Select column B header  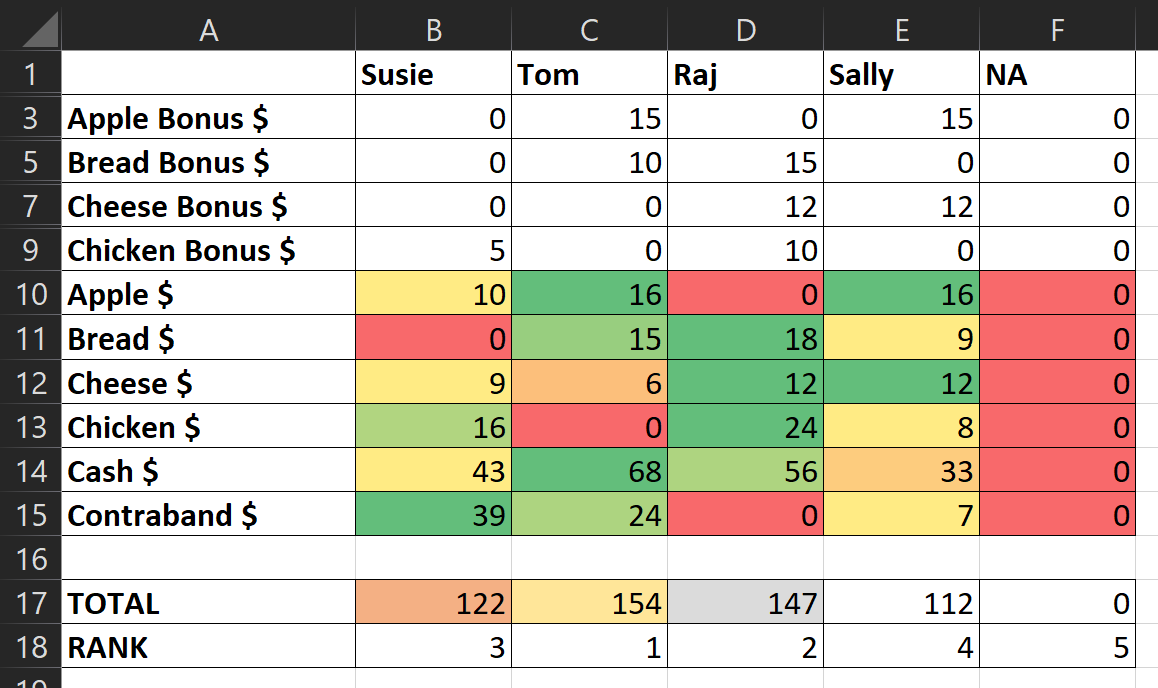[x=434, y=30]
